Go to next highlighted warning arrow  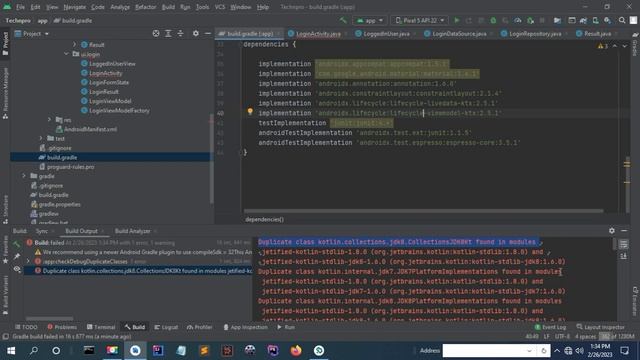tap(624, 46)
